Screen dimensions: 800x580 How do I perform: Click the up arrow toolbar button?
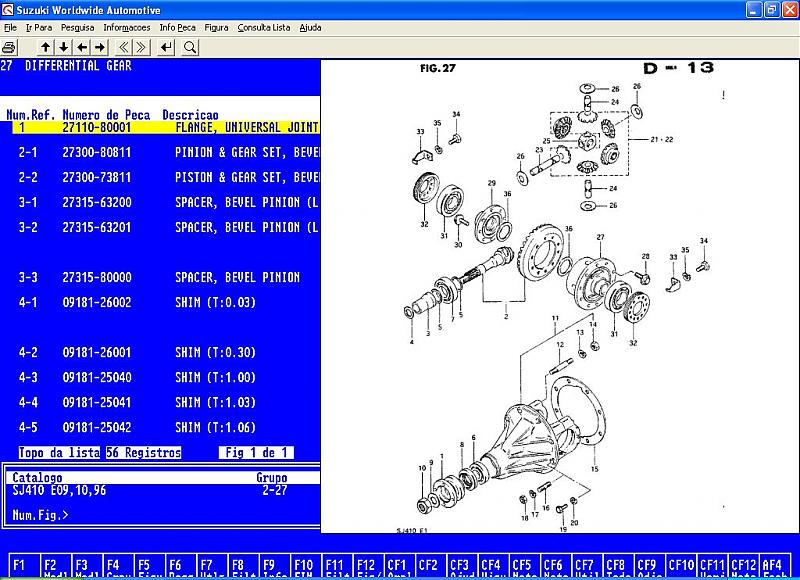point(45,47)
